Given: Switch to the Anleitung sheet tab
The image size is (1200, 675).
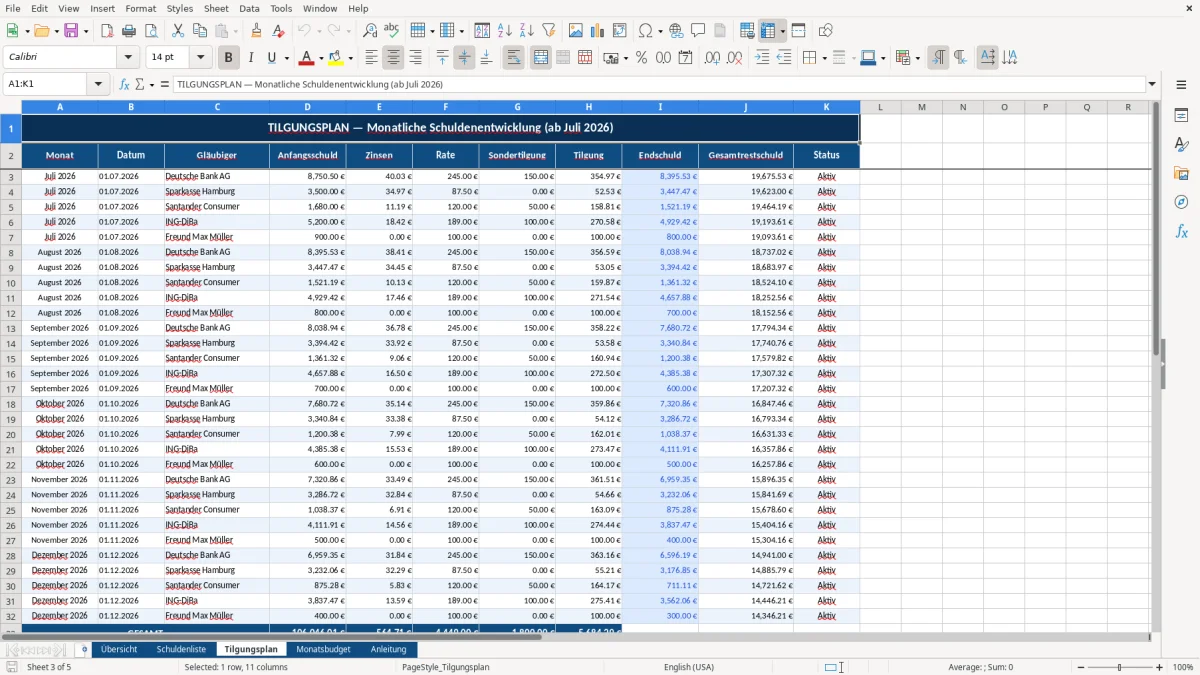Looking at the screenshot, I should pos(389,649).
